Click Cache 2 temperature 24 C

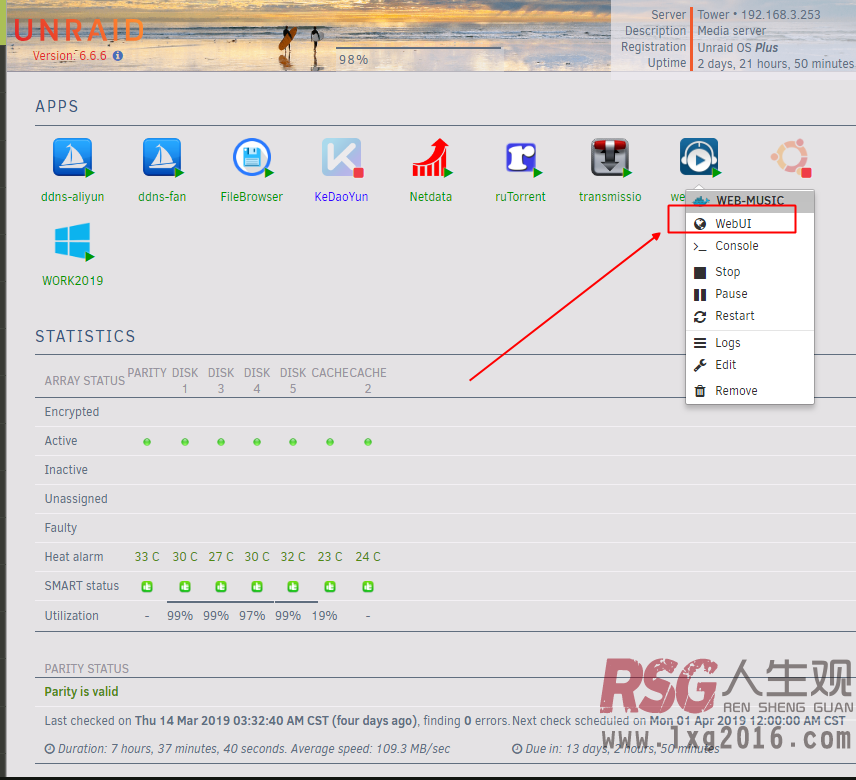pyautogui.click(x=368, y=557)
